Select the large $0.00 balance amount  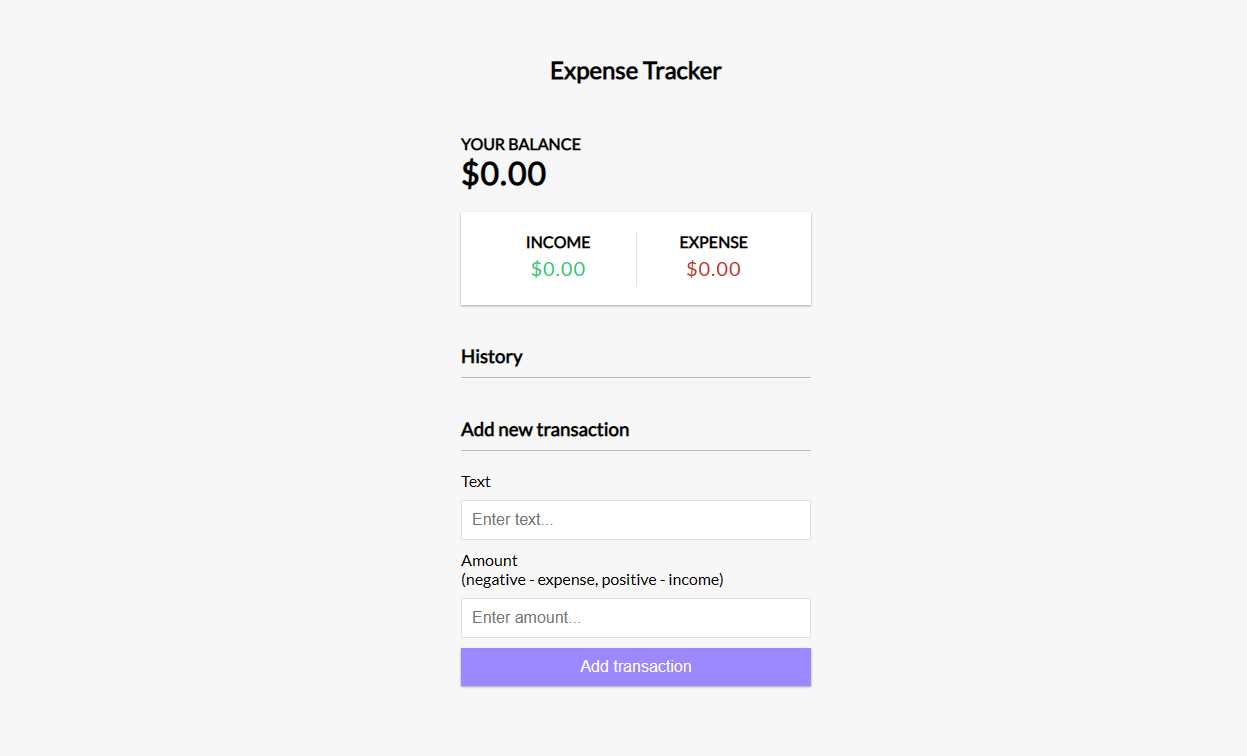coord(503,174)
